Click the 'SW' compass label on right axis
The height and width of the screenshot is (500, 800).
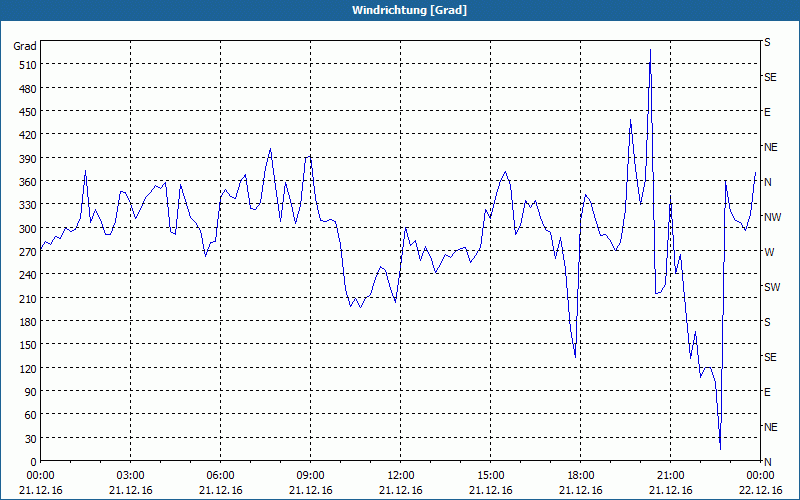772,287
